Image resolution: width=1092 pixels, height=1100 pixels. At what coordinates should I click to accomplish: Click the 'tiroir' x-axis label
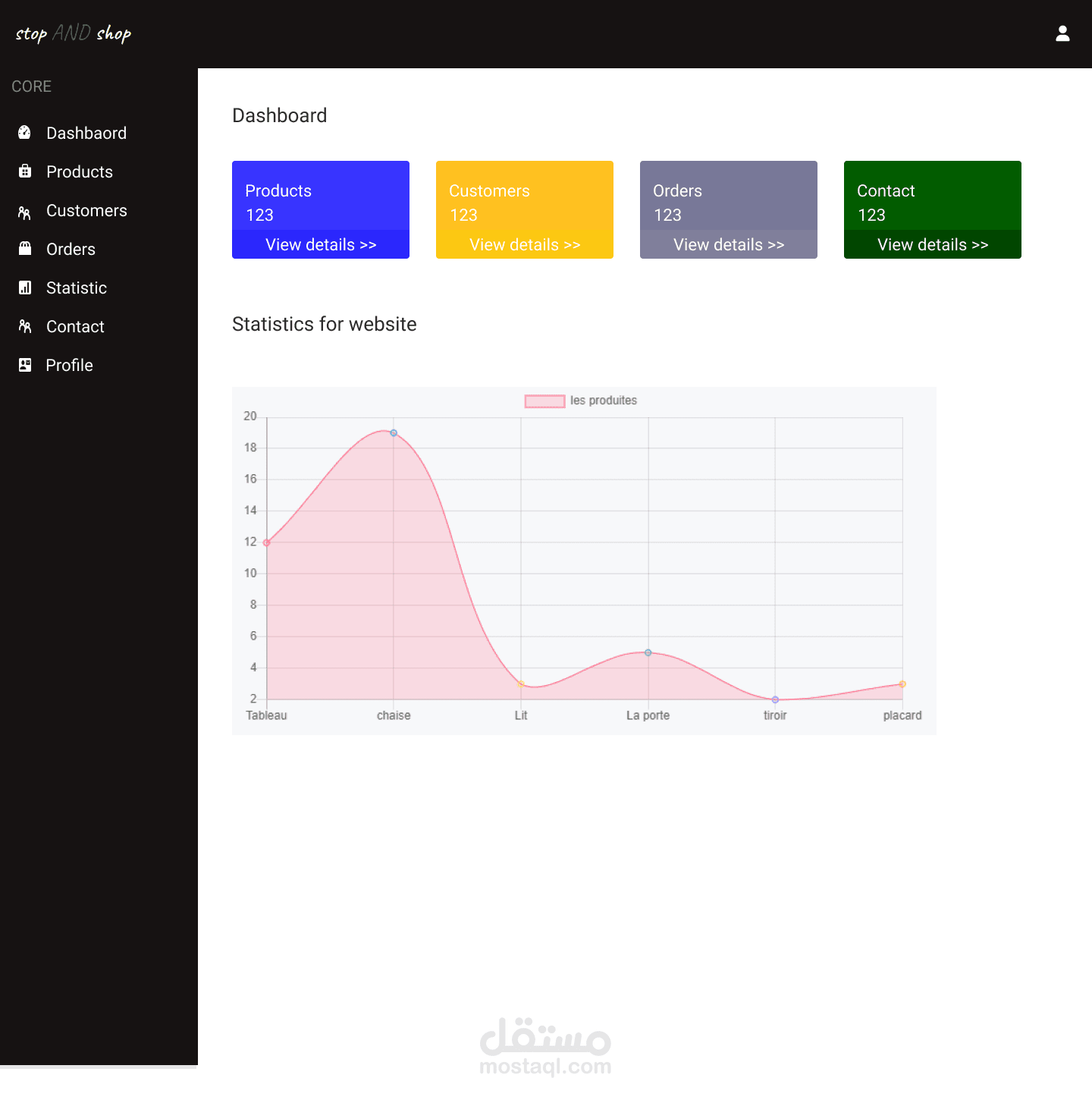click(x=775, y=715)
